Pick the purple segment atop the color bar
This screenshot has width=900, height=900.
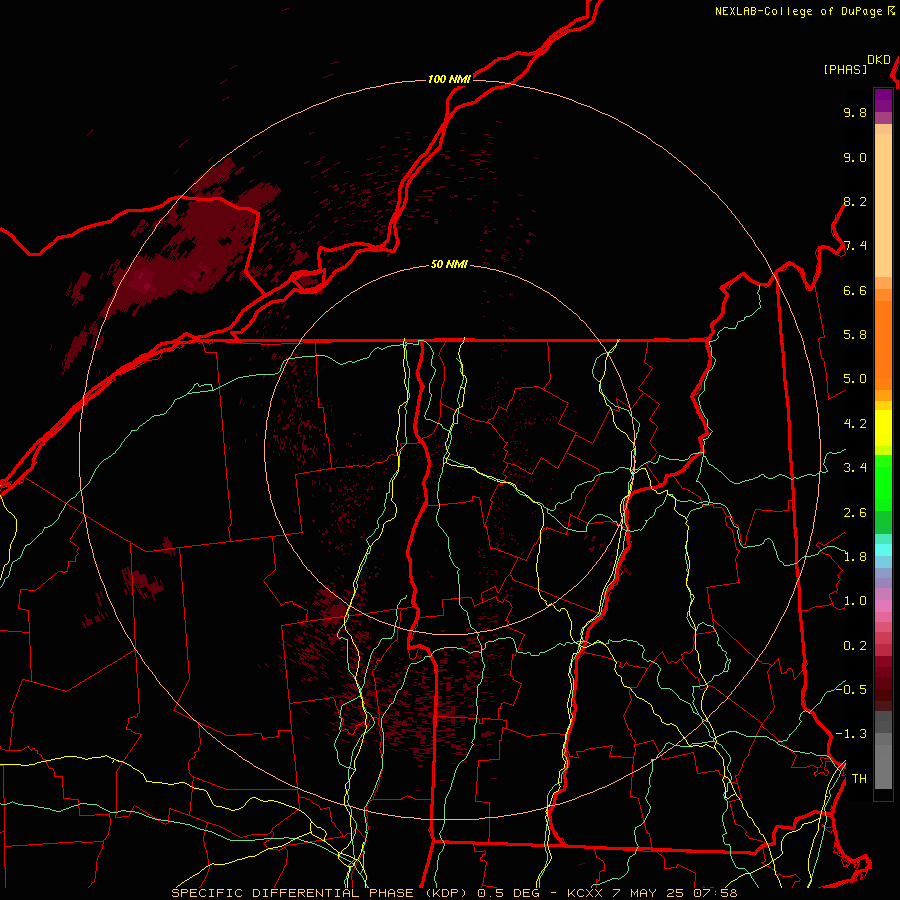[x=883, y=100]
